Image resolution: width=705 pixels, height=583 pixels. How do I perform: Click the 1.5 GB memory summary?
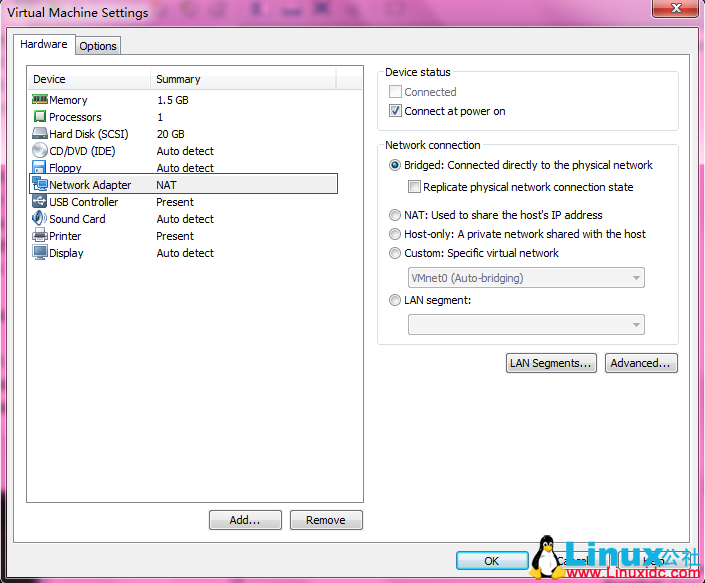(x=173, y=100)
